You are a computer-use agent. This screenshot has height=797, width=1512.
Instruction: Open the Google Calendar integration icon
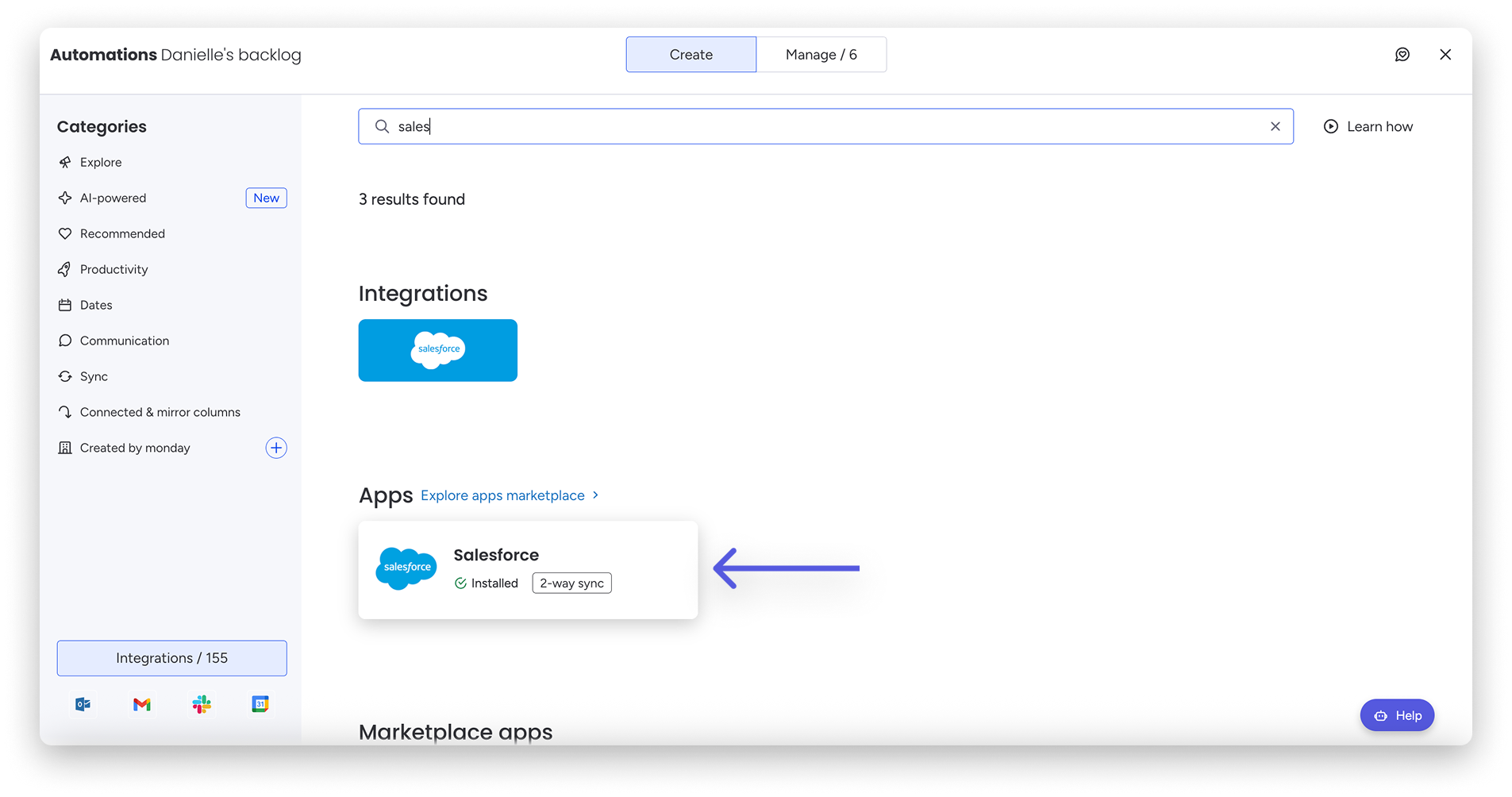pos(260,704)
